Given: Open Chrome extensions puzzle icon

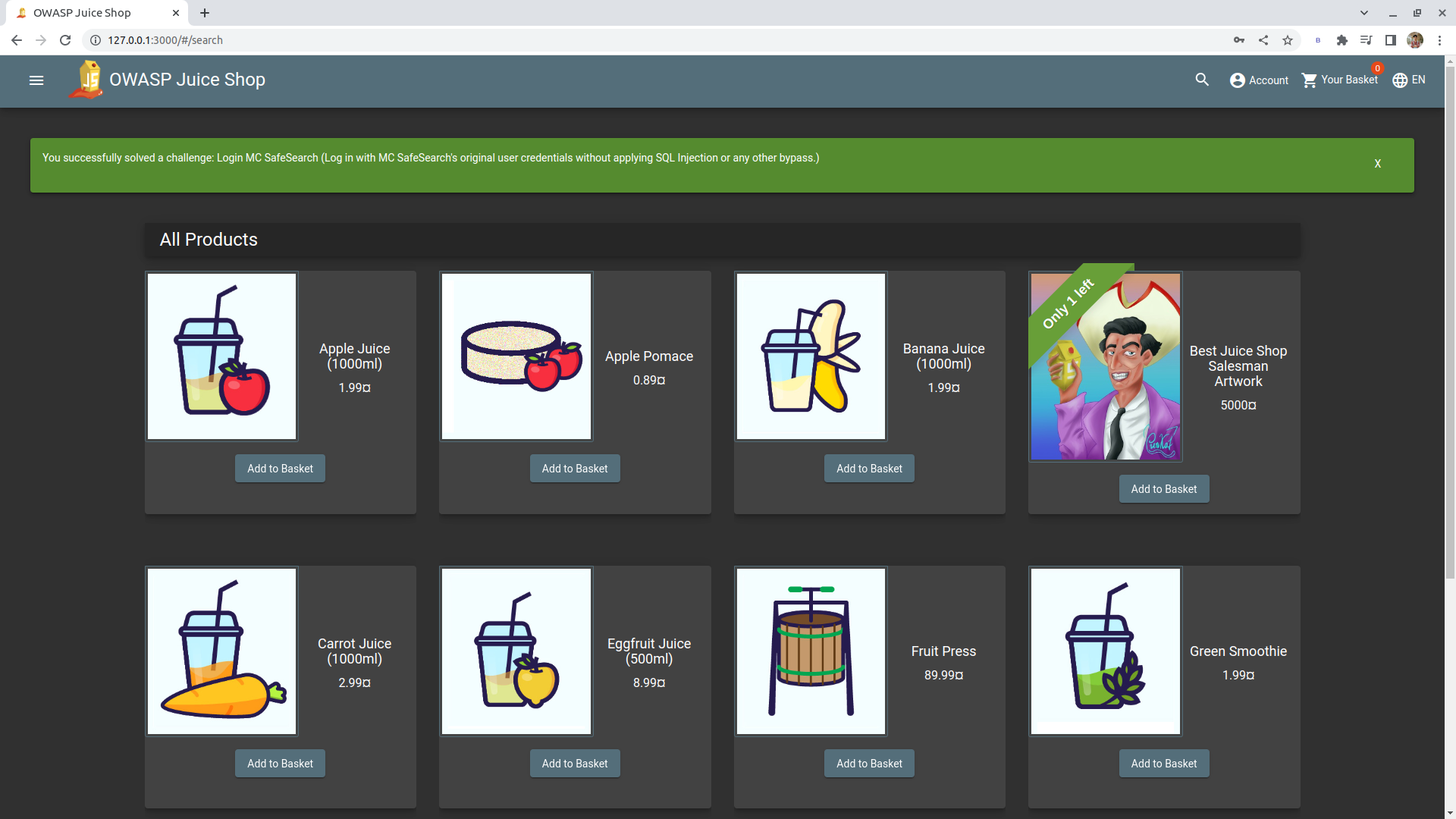Looking at the screenshot, I should [x=1342, y=40].
